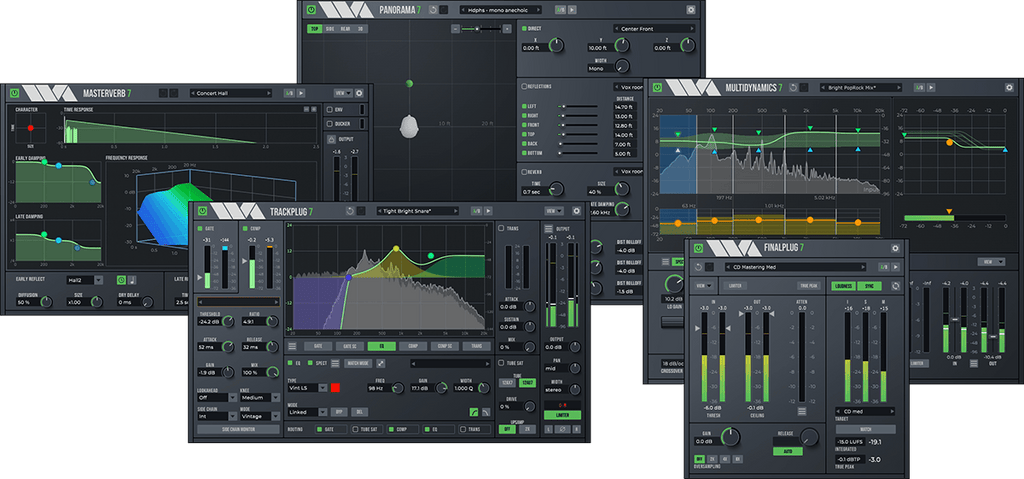Viewport: 1024px width, 479px height.
Task: Select the REAR view tab in Panorama
Action: point(345,29)
